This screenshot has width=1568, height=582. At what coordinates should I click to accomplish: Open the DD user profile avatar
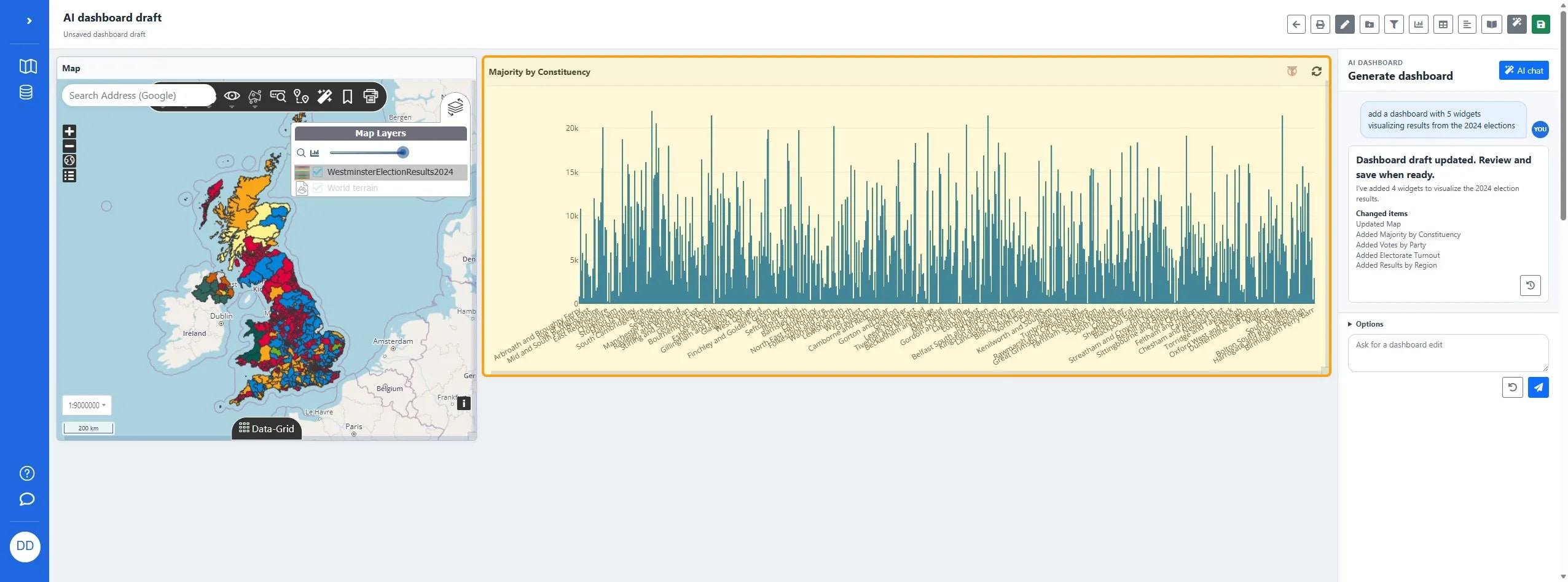pos(25,546)
